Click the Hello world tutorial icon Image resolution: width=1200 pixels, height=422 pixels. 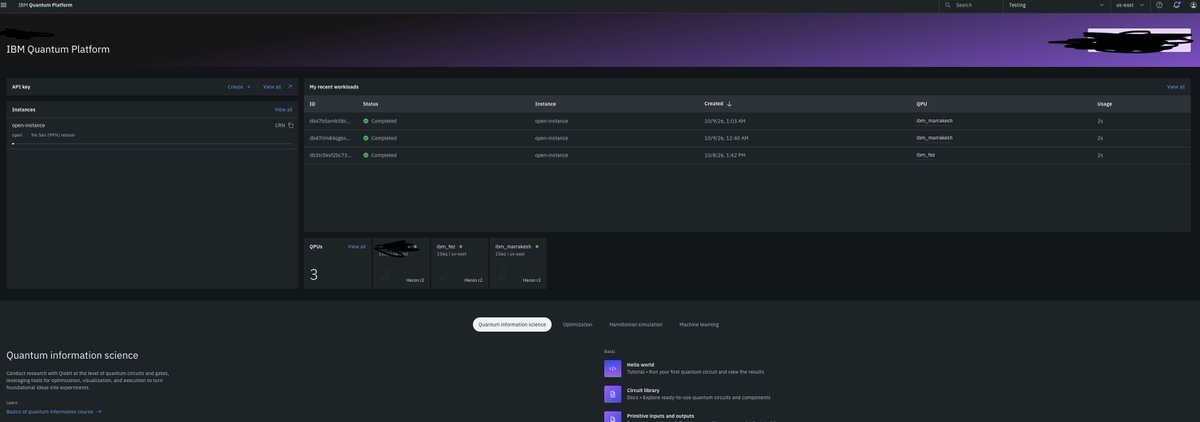(612, 369)
